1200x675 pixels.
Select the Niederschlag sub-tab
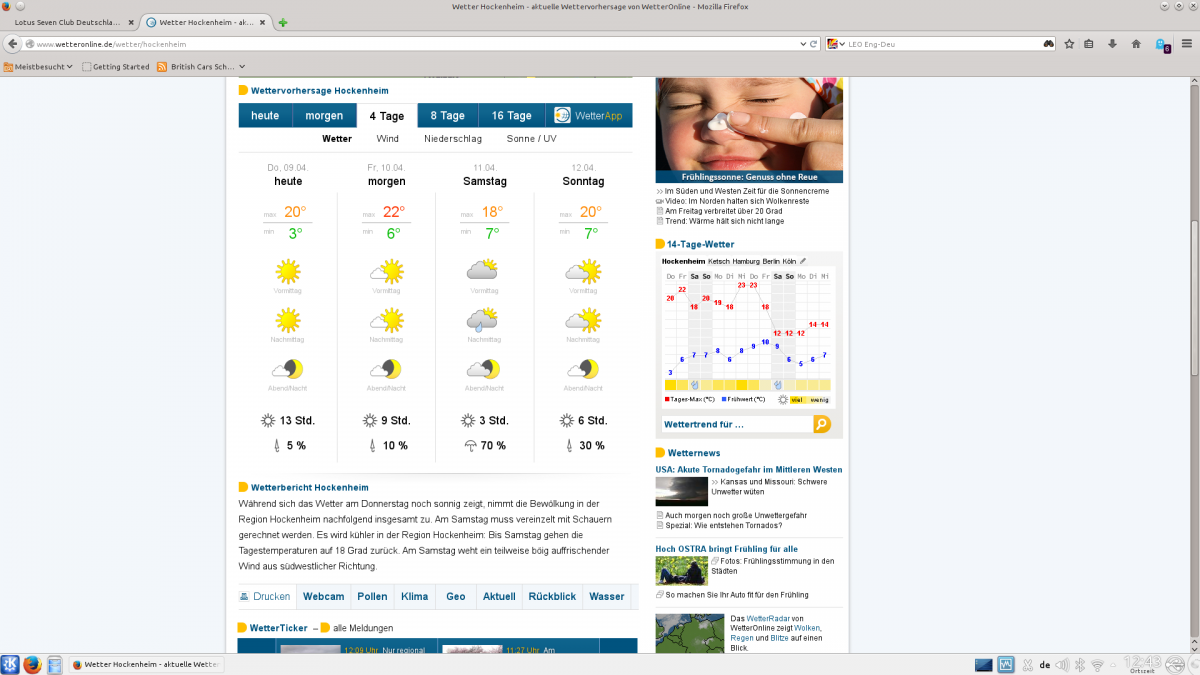(x=452, y=139)
